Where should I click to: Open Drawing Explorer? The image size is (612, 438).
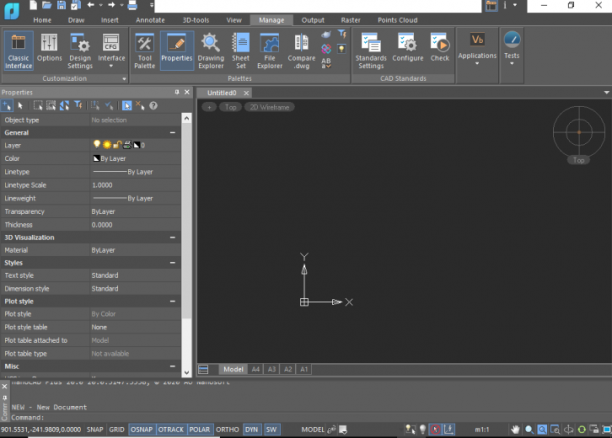point(211,51)
